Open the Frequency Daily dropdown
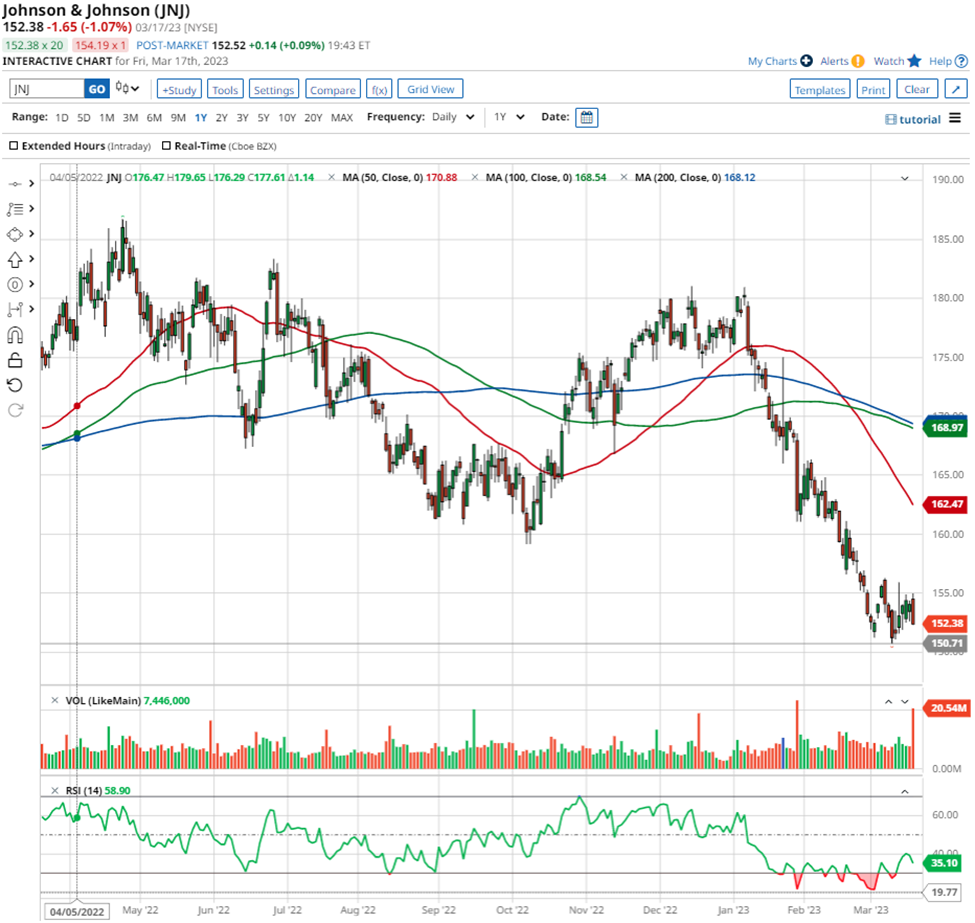The image size is (975, 923). (453, 117)
